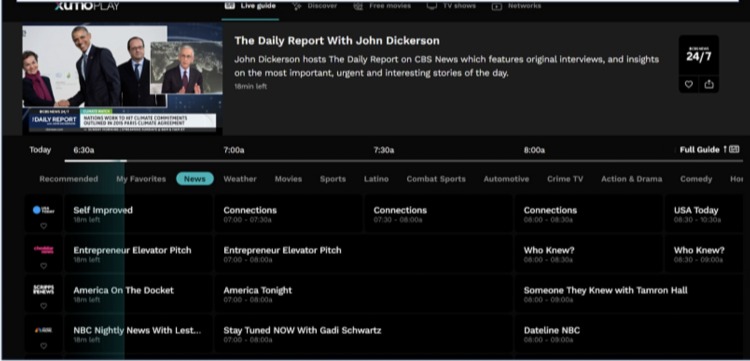Favorite the CBS News 24/7 channel heart icon
Screen dimensions: 750x361
(x=689, y=84)
